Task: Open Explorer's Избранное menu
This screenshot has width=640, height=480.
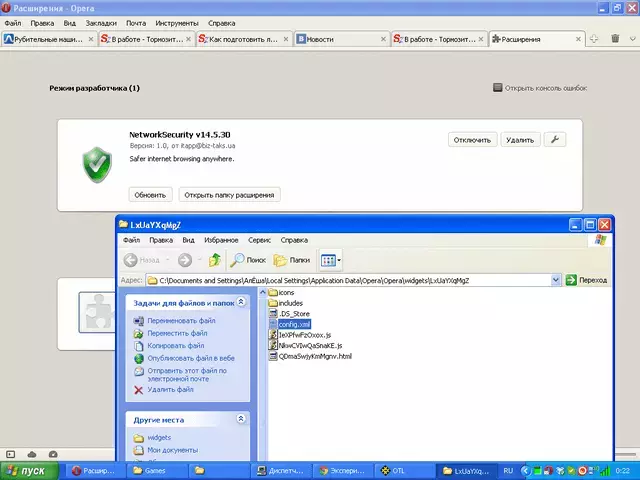Action: 221,240
